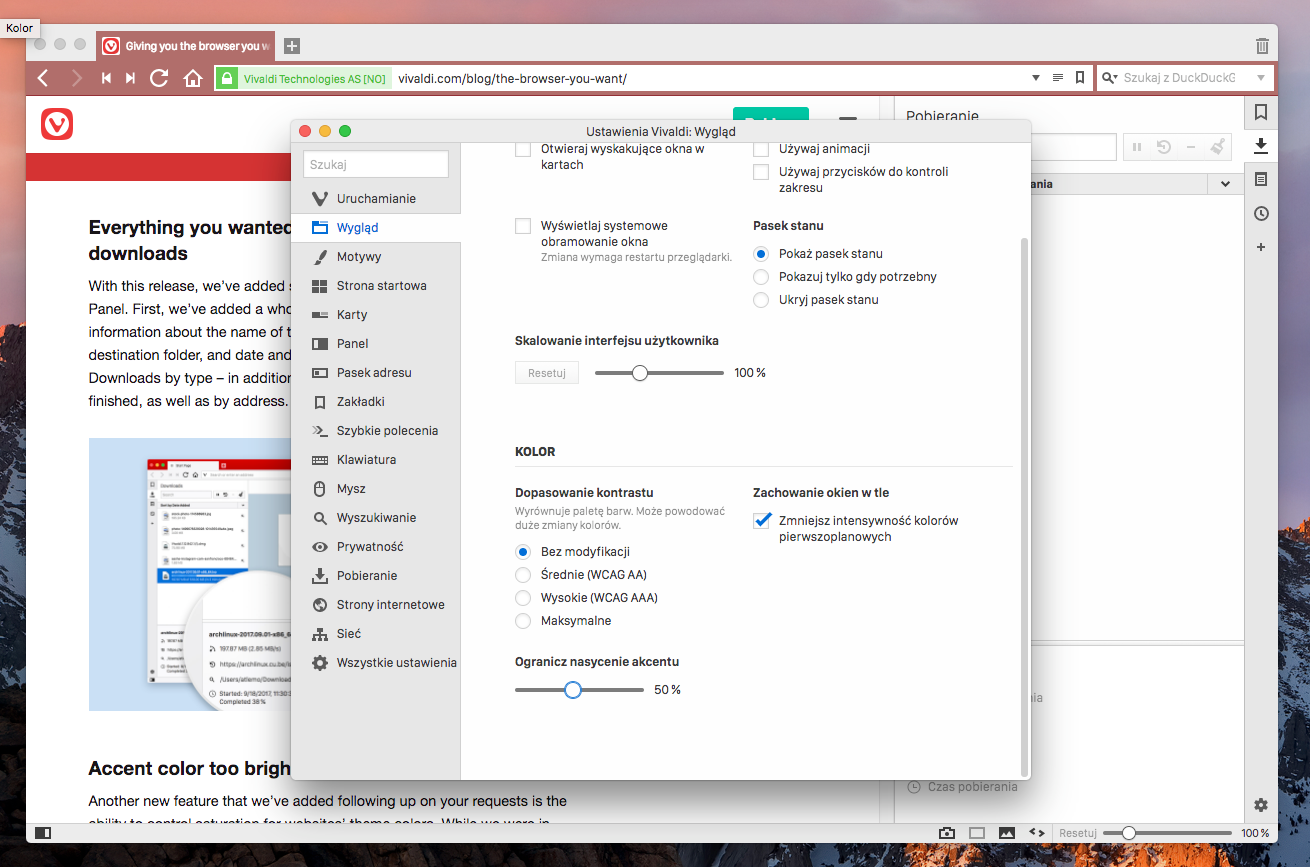Select 'Wysokie (WCAG AAA)' contrast option

coord(523,598)
